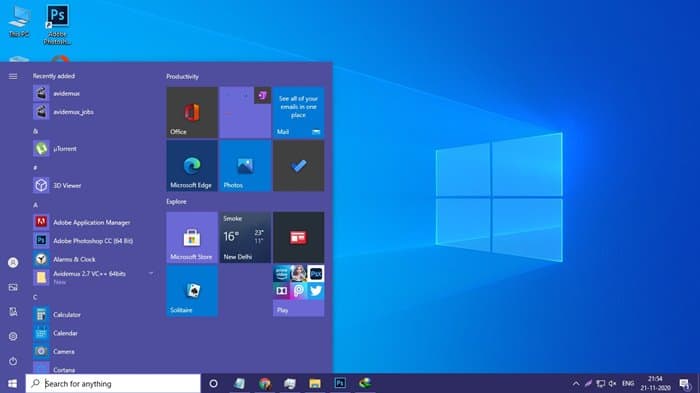Image resolution: width=700 pixels, height=393 pixels.
Task: Click the # section header
Action: click(x=35, y=168)
